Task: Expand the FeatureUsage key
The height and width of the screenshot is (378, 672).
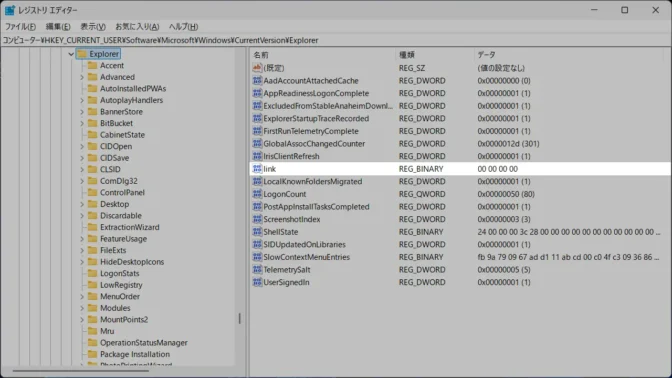Action: (82, 239)
